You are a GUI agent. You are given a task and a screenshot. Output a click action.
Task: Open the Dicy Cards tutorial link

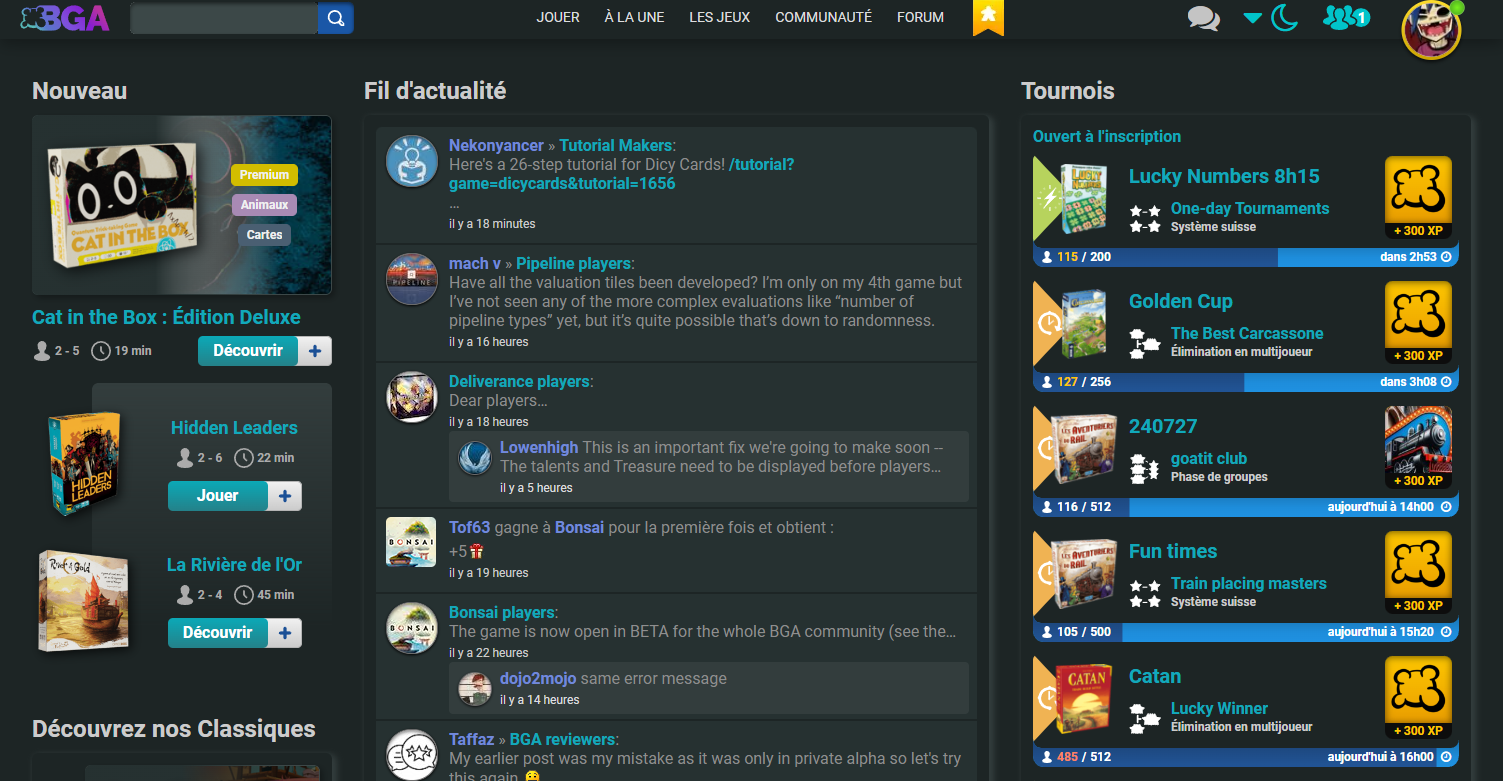click(x=622, y=174)
